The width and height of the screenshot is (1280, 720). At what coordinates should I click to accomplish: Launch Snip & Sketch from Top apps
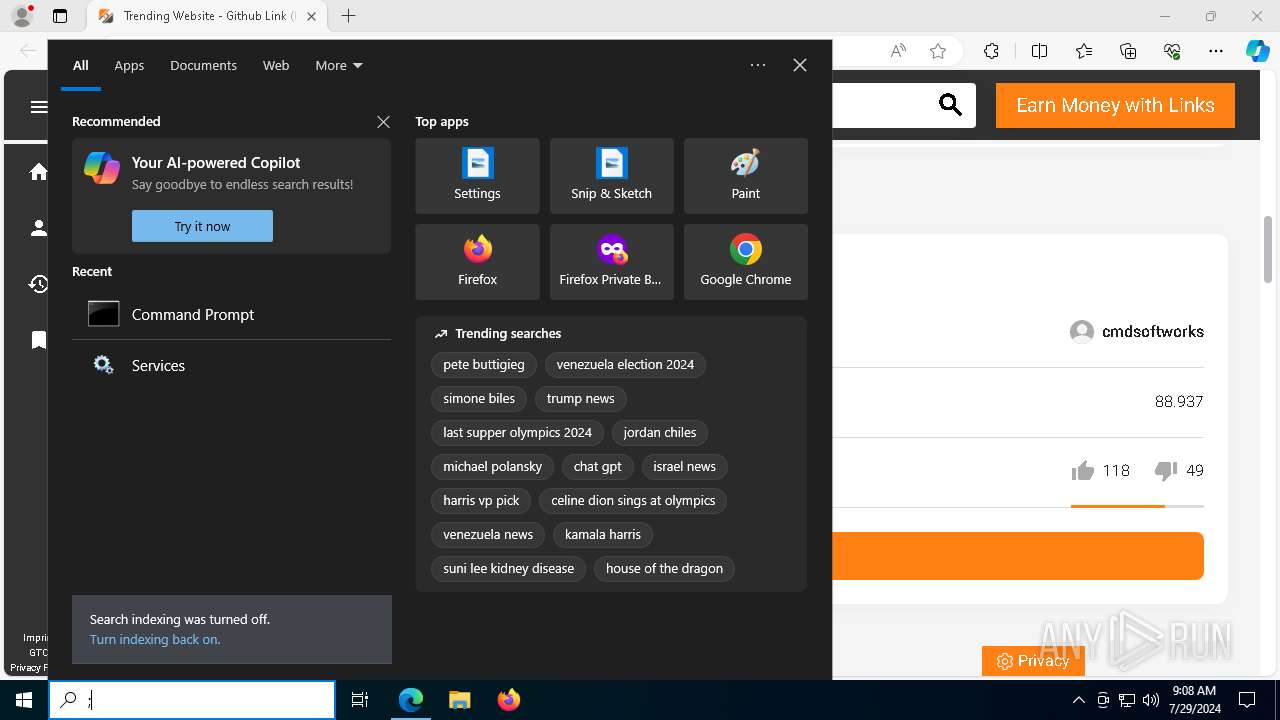pos(611,176)
